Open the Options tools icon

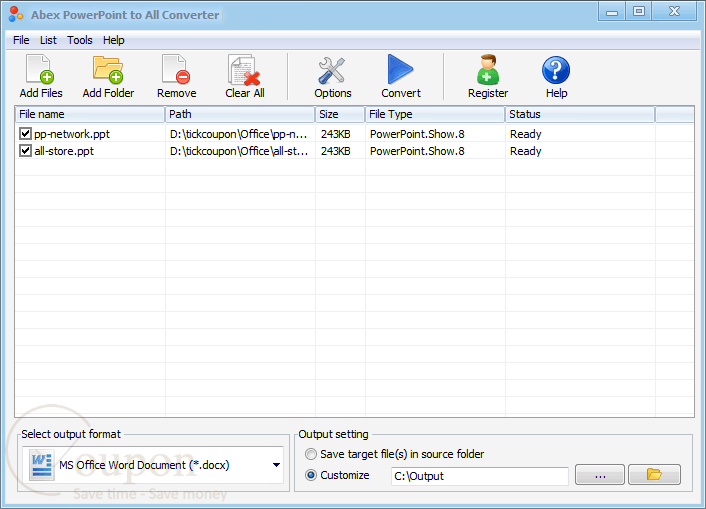pos(332,70)
